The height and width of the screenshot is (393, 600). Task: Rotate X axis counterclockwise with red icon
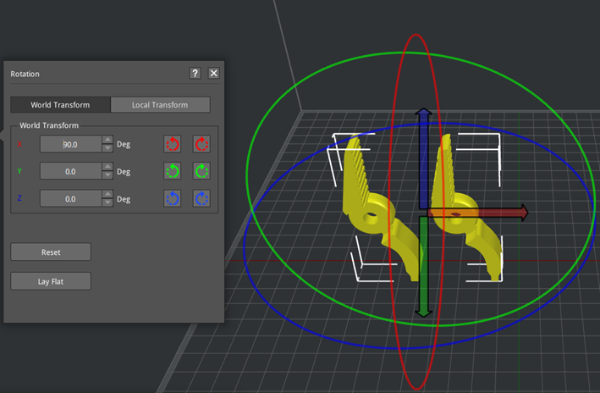tap(173, 144)
